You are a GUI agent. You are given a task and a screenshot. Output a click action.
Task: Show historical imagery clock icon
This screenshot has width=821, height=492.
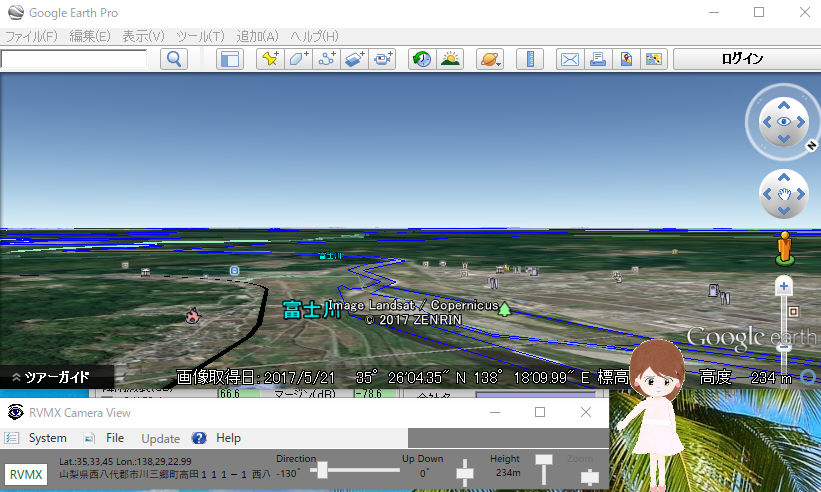422,59
